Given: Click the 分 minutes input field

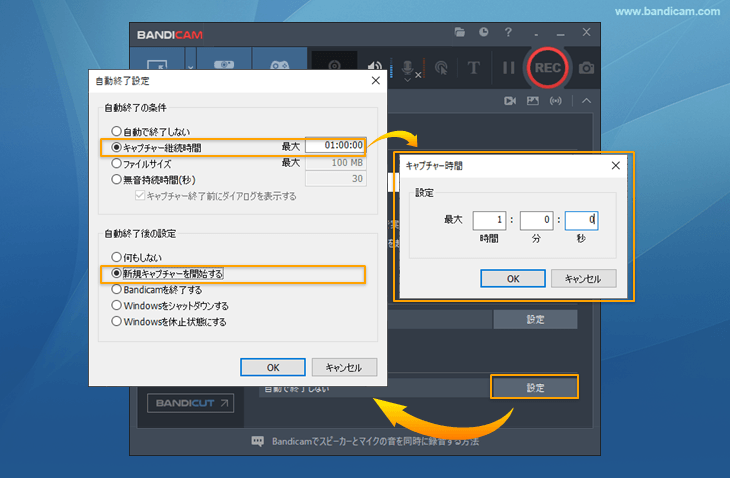Looking at the screenshot, I should pos(536,220).
